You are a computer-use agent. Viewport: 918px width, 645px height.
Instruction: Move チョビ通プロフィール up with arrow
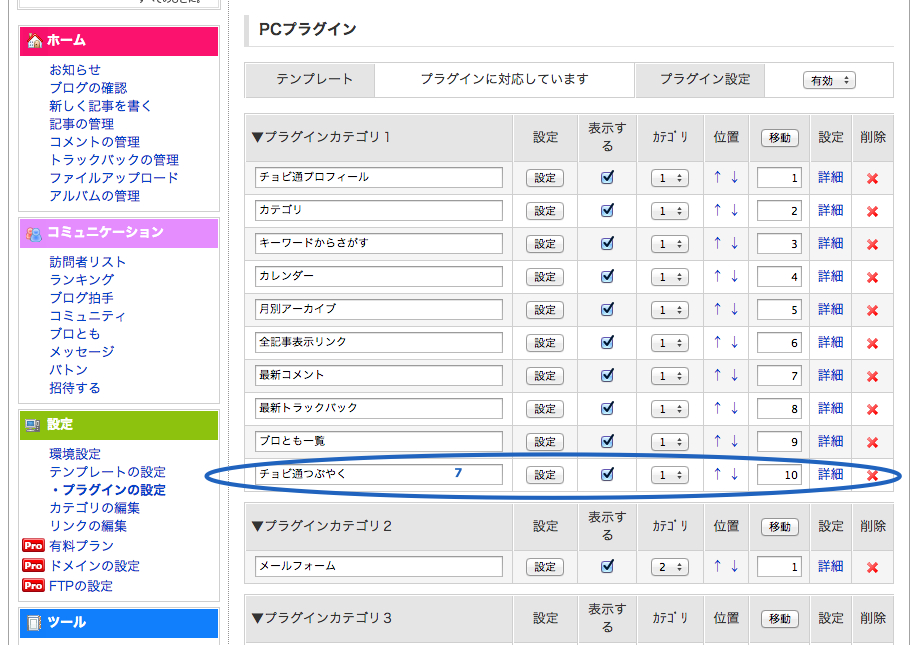[717, 177]
